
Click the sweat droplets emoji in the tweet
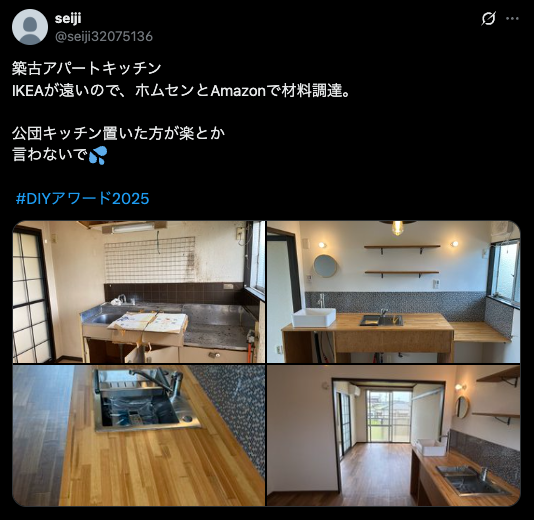tap(98, 155)
